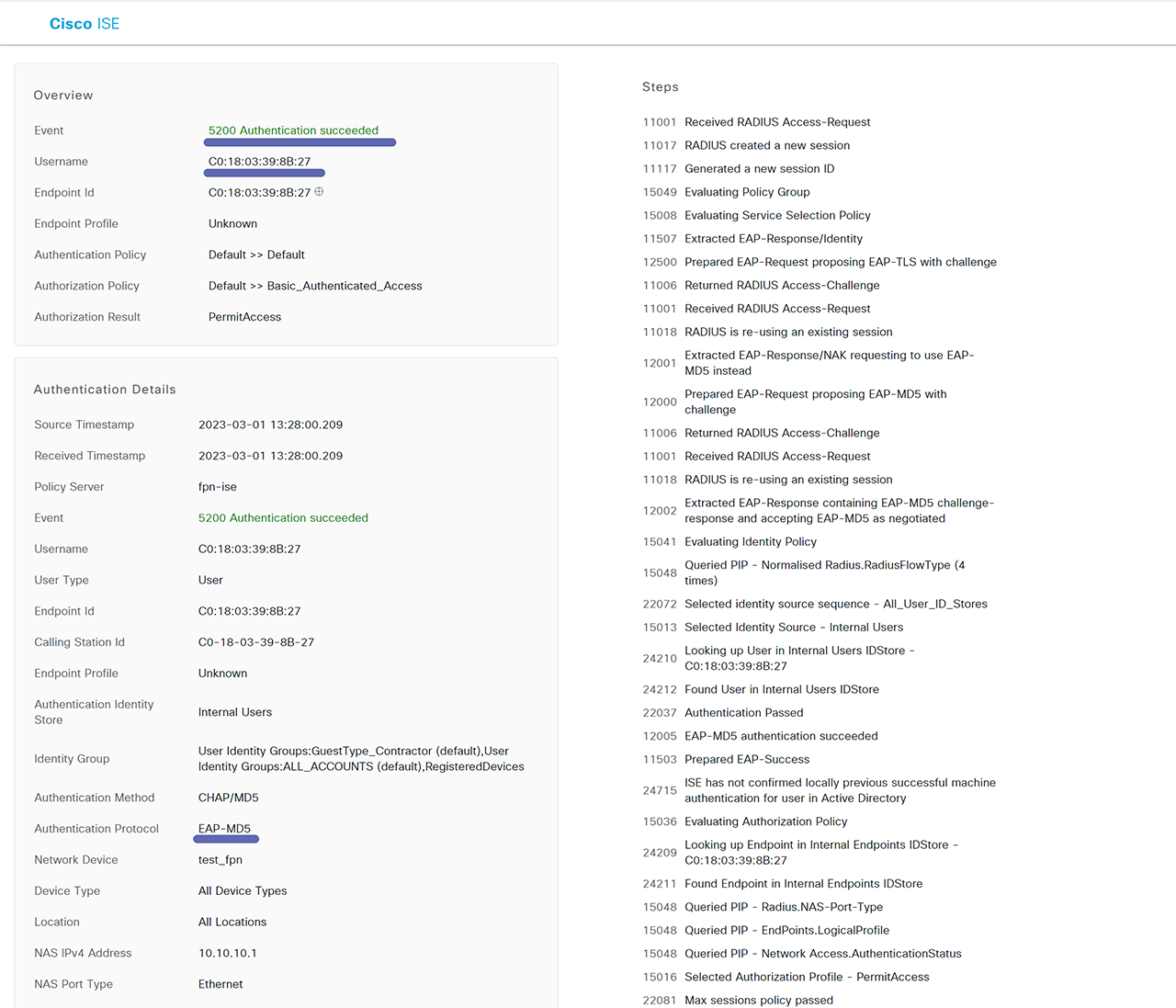This screenshot has height=1008, width=1176.
Task: Click step 11017 'RADIUS created a new session'
Action: (746, 145)
